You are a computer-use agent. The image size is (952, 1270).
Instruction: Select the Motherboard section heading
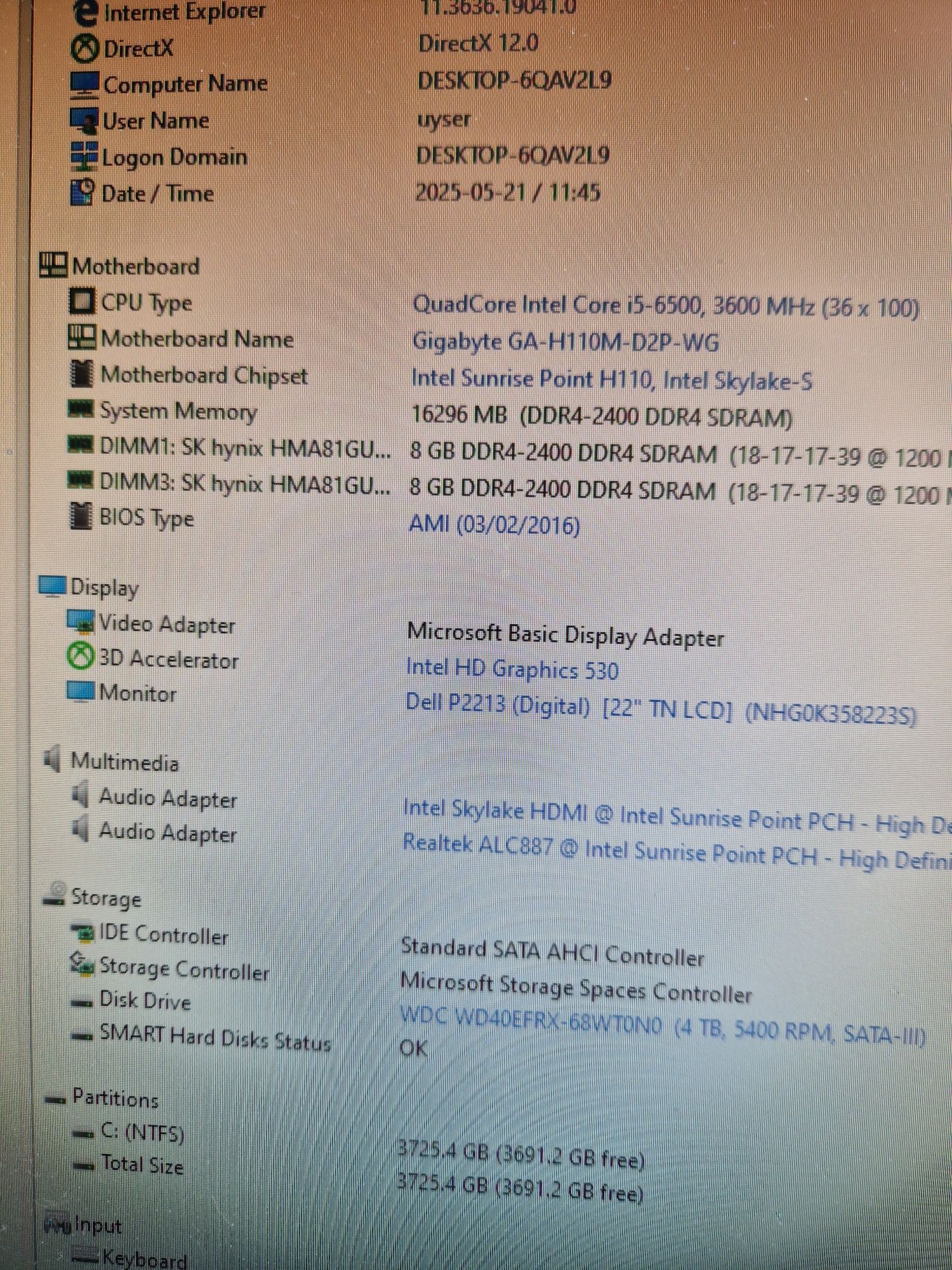136,266
